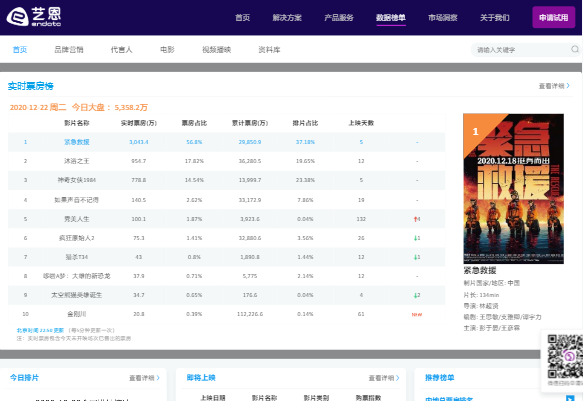Screen dimensions: 583x401
Task: Switch to the 代言人 tab
Action: tap(122, 49)
